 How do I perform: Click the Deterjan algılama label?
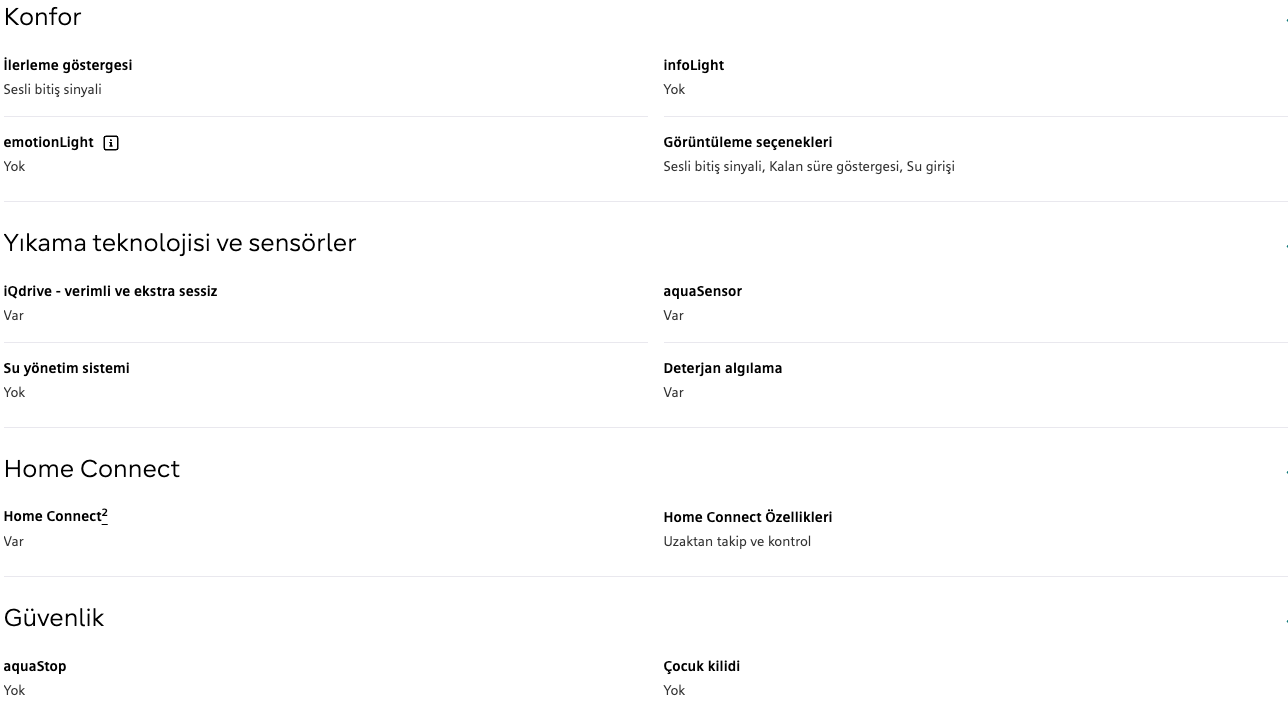coord(722,368)
